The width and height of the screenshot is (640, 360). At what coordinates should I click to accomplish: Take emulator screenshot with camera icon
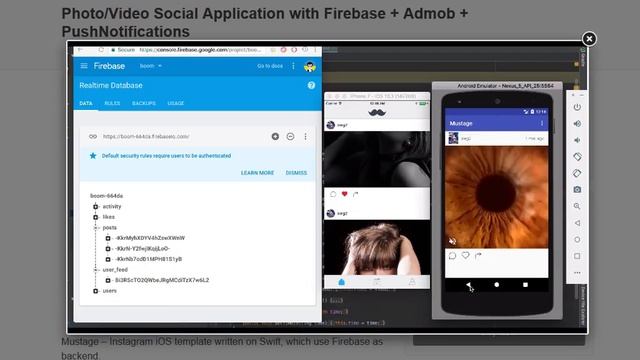[577, 190]
